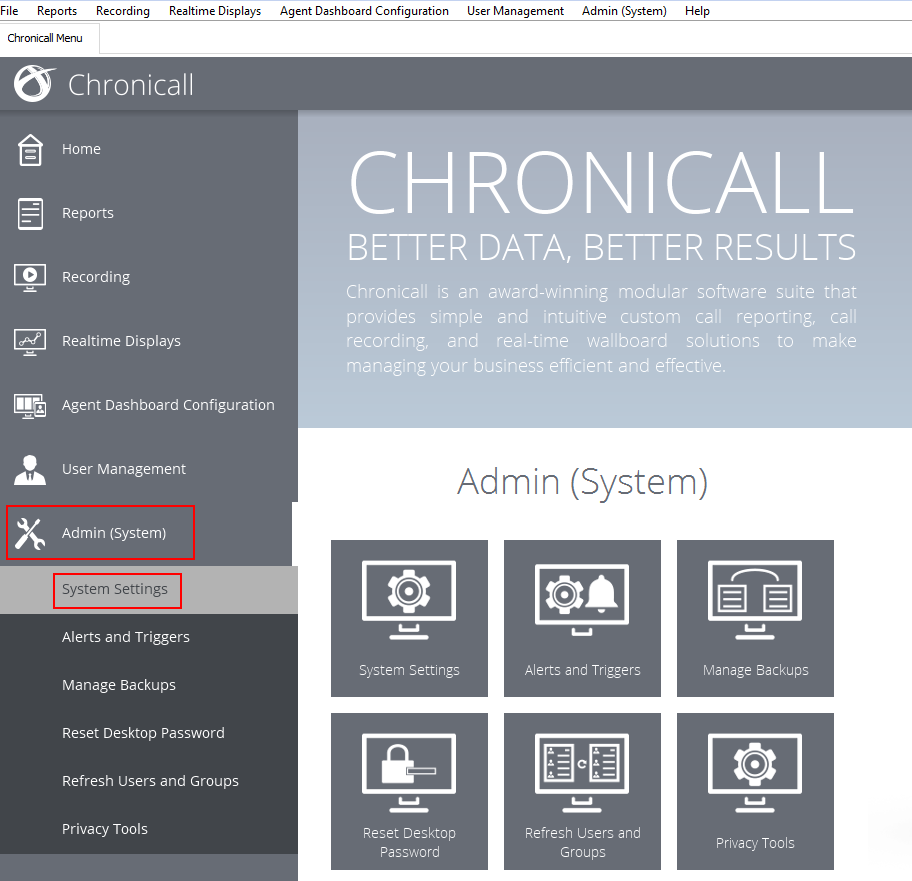Open the User Management menu in menu bar

(x=515, y=10)
